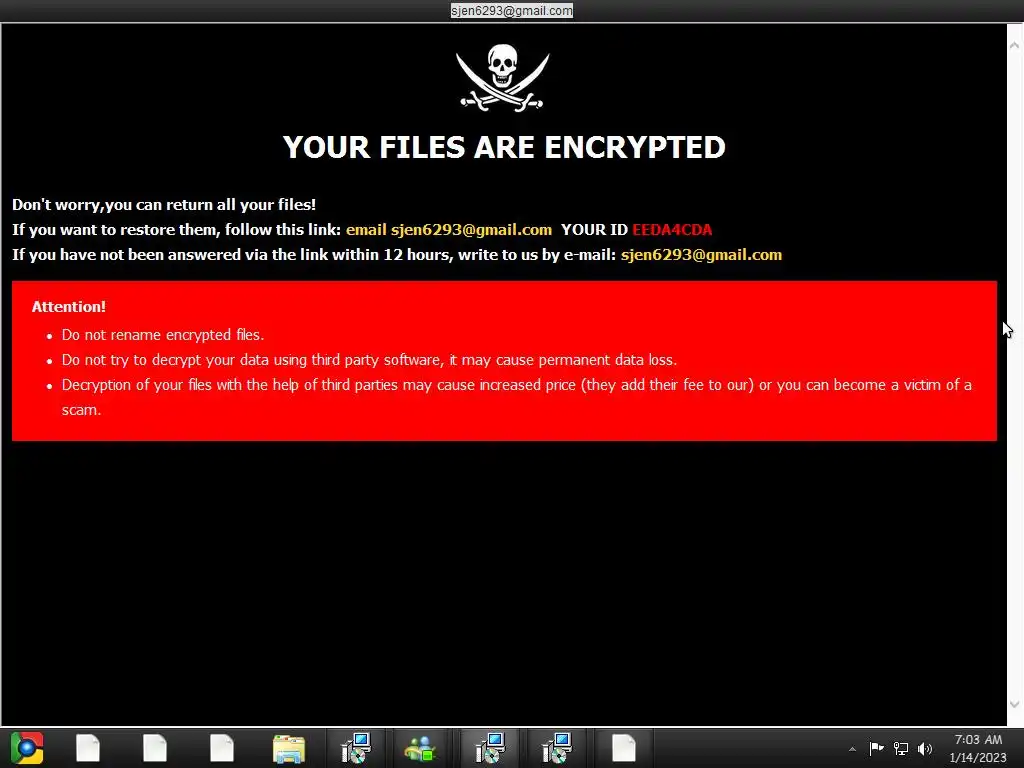Click the blank document icon next to Chrome

[x=88, y=748]
